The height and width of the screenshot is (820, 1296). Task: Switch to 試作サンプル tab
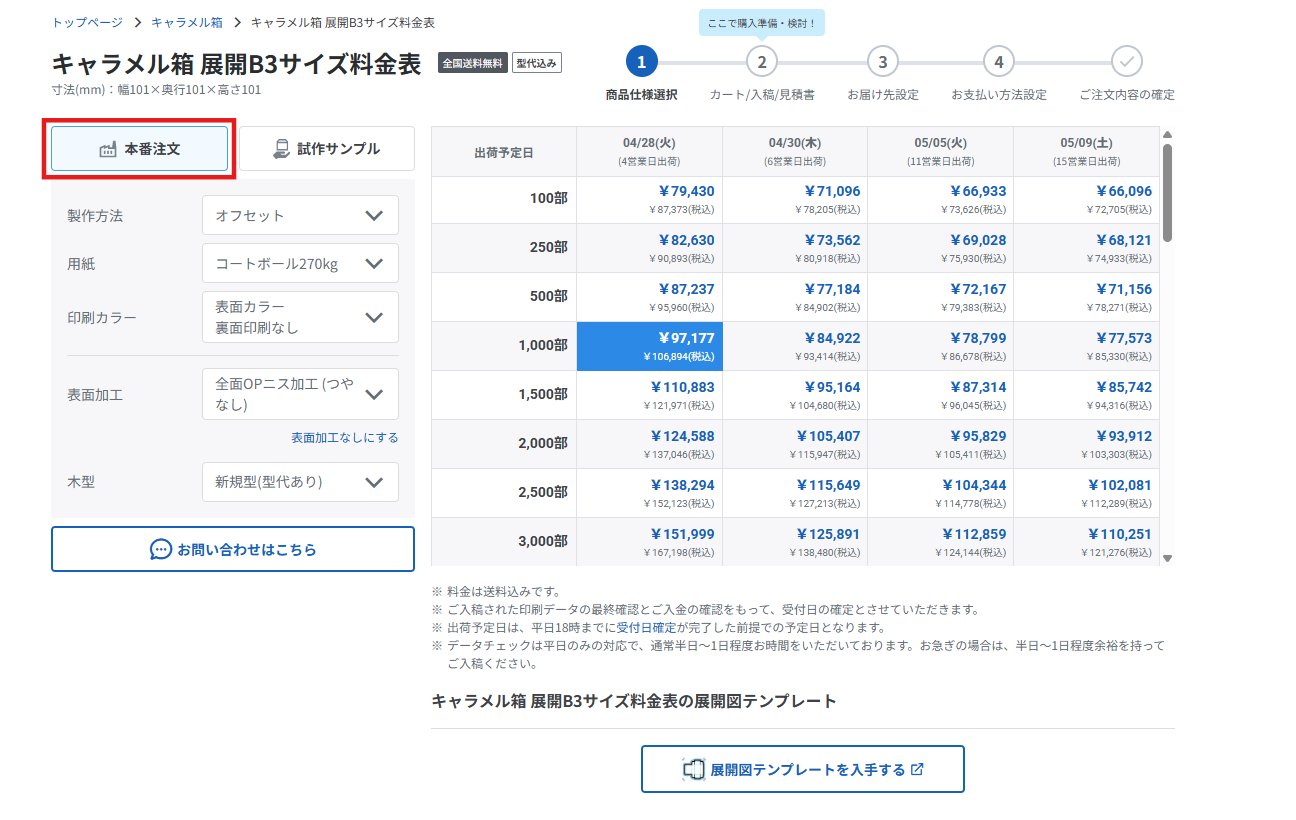327,149
